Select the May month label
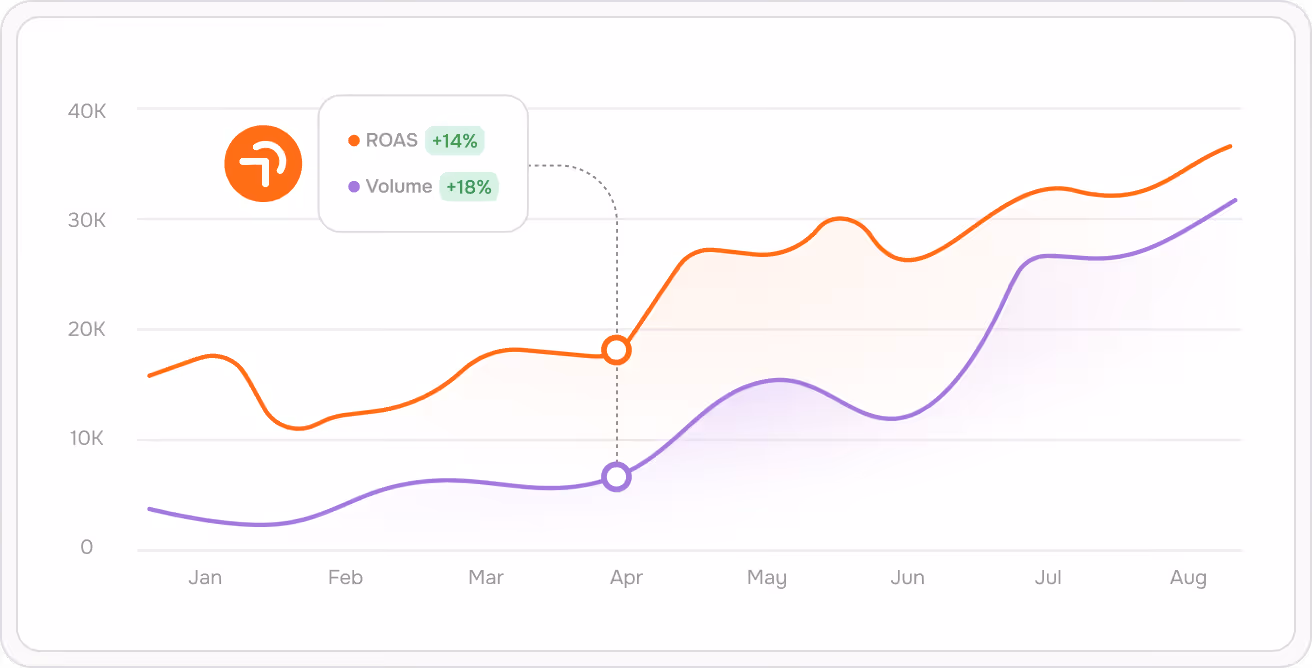The height and width of the screenshot is (668, 1312). tap(767, 578)
